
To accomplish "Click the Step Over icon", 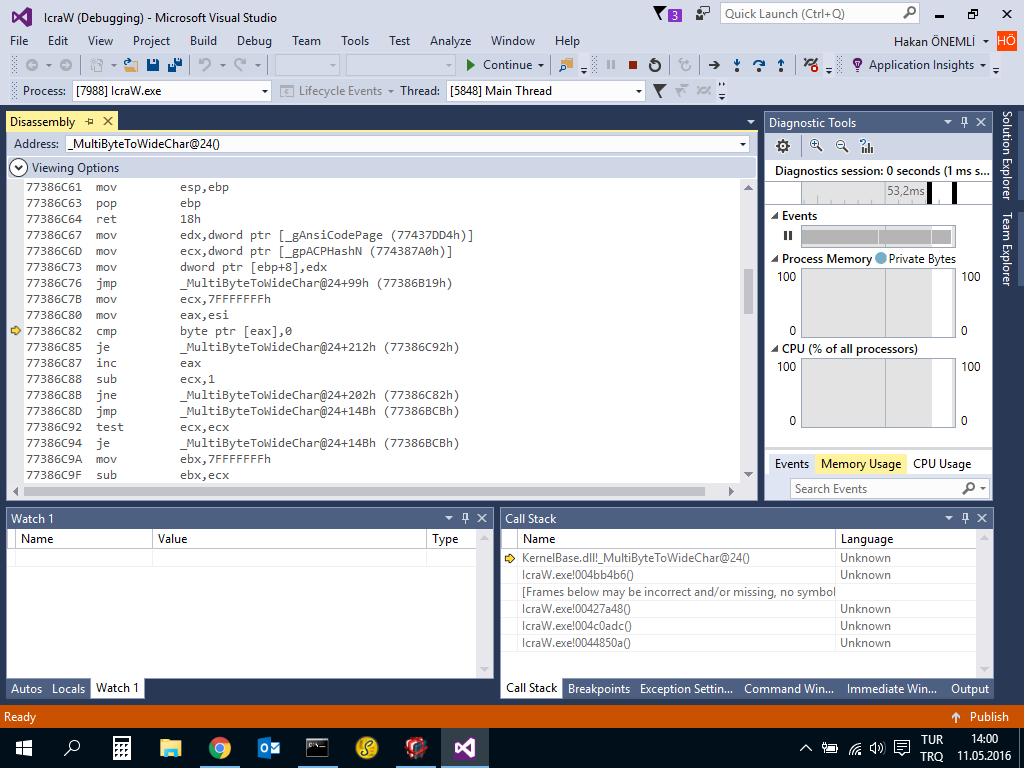I will coord(759,65).
